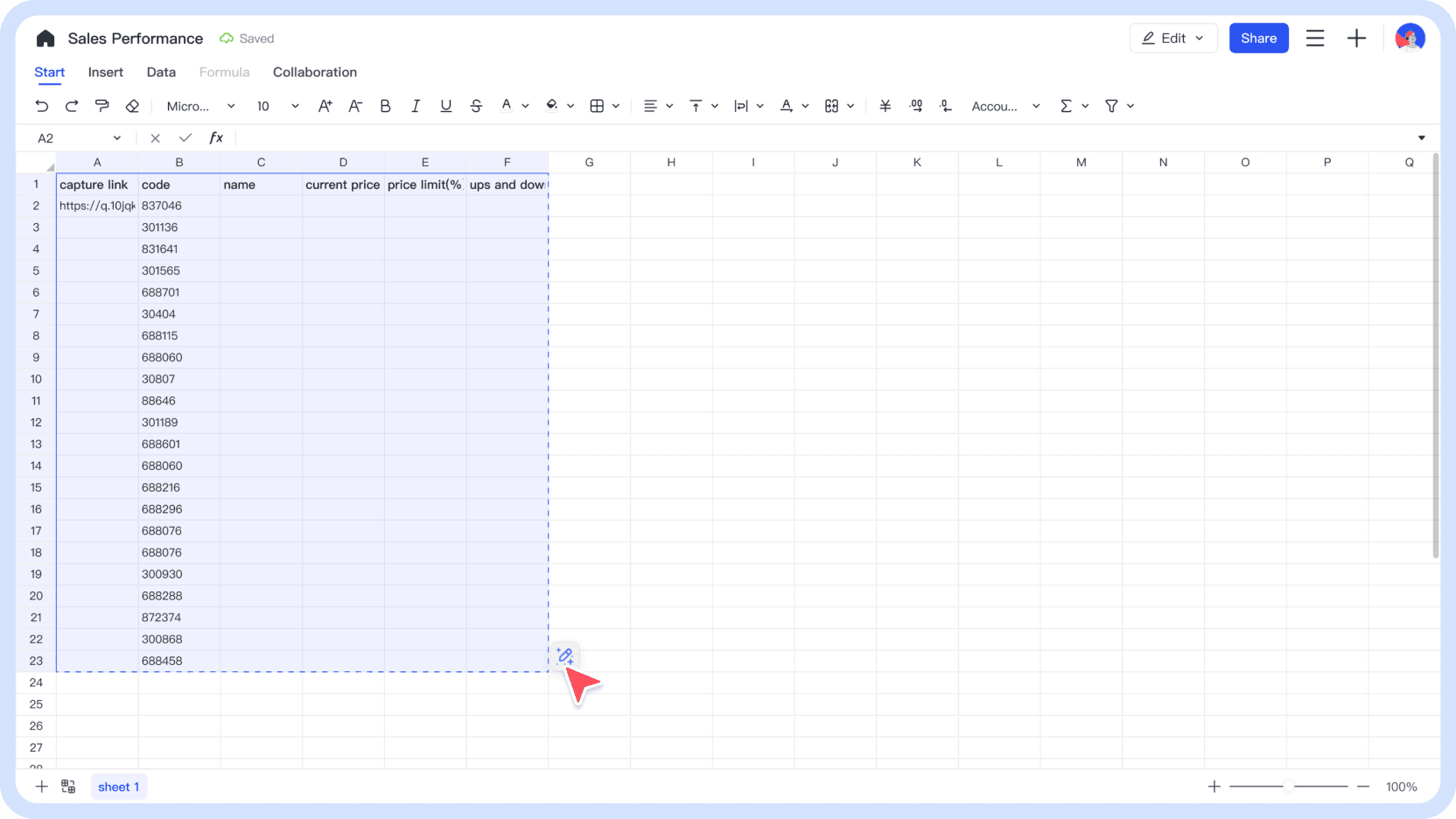Confirm formula entry with checkmark
The image size is (1456, 819).
coord(185,138)
